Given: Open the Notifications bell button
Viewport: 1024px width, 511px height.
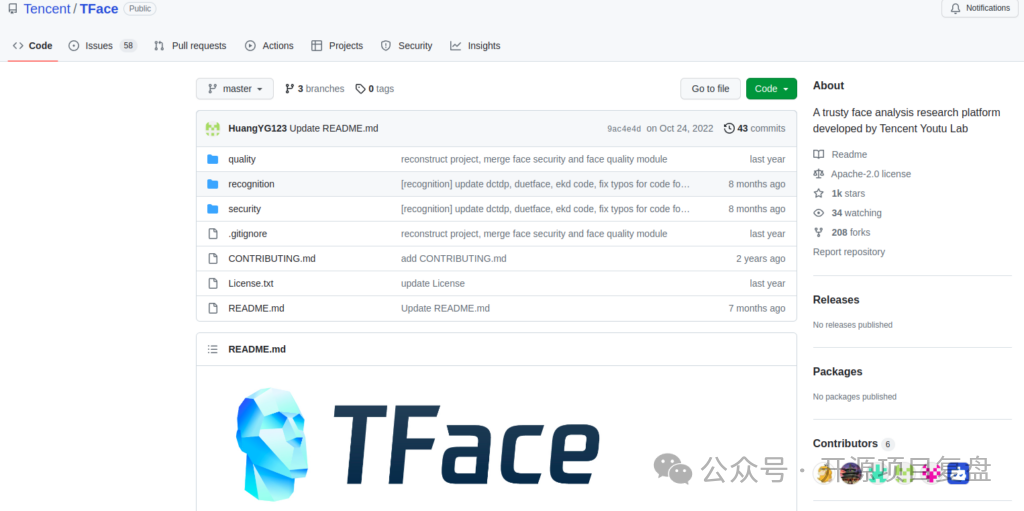Looking at the screenshot, I should point(980,8).
